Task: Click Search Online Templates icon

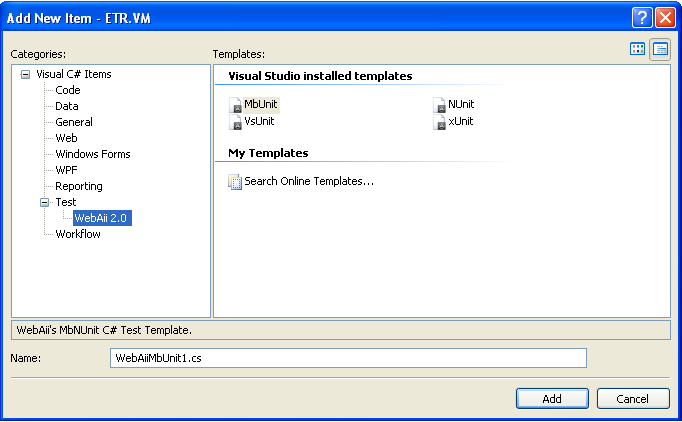Action: [x=236, y=182]
